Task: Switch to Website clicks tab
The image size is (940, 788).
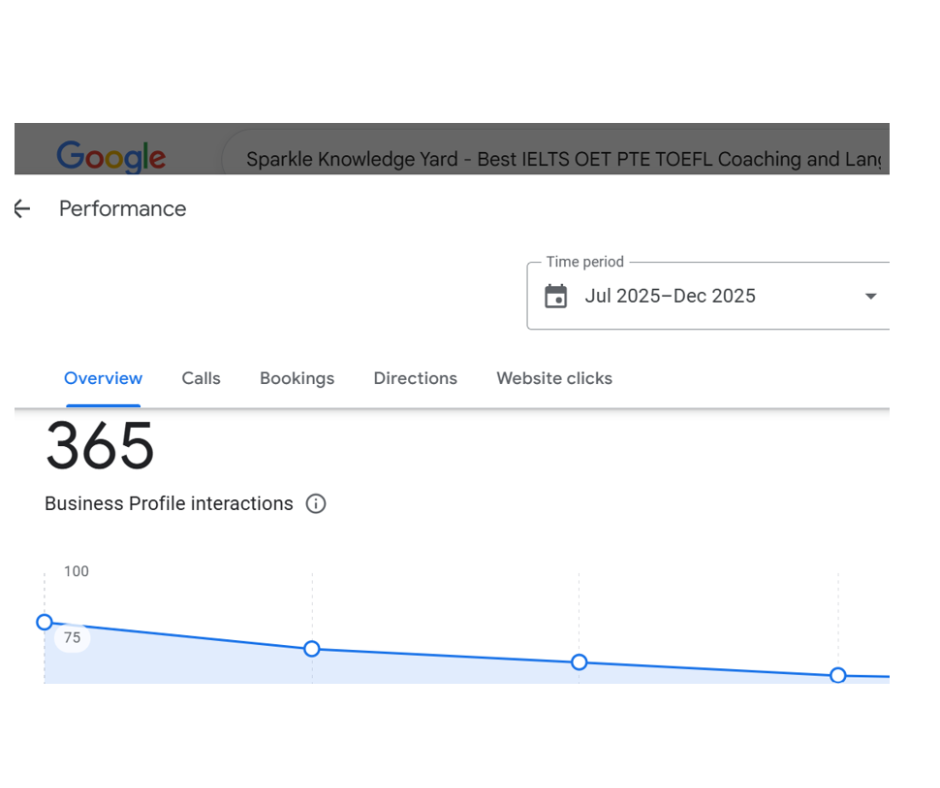Action: (x=554, y=379)
